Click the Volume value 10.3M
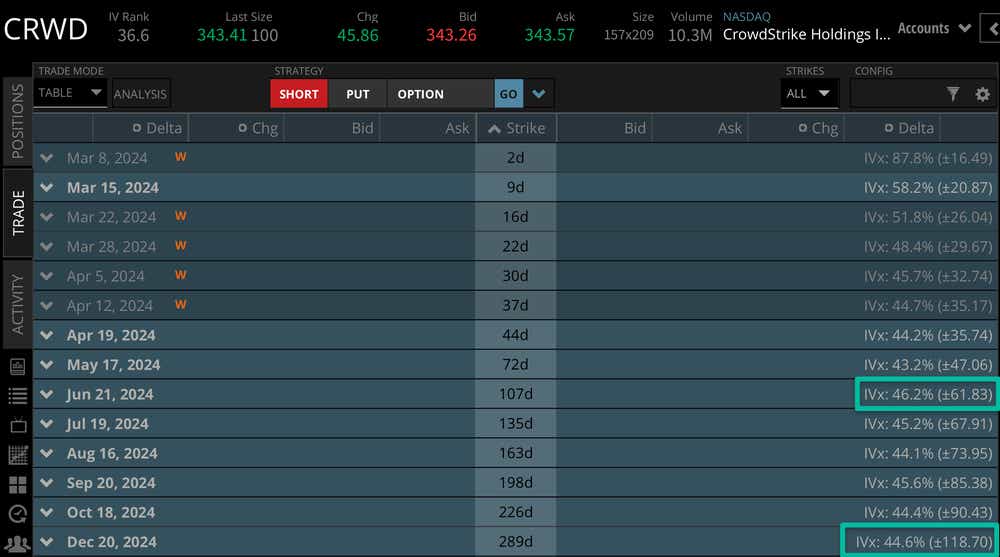Viewport: 1000px width, 557px height. (x=689, y=36)
